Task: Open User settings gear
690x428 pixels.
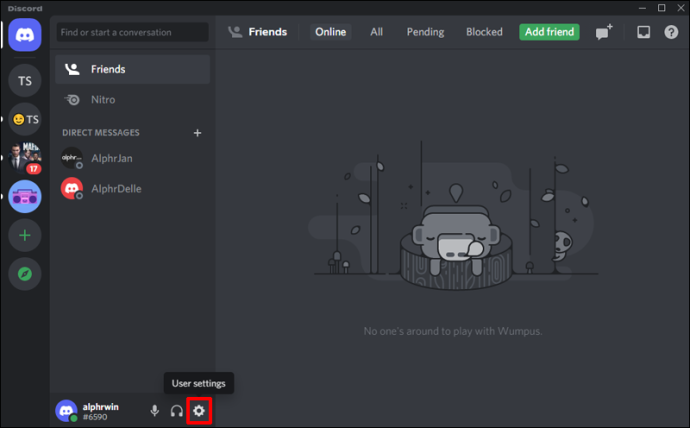Action: tap(199, 411)
